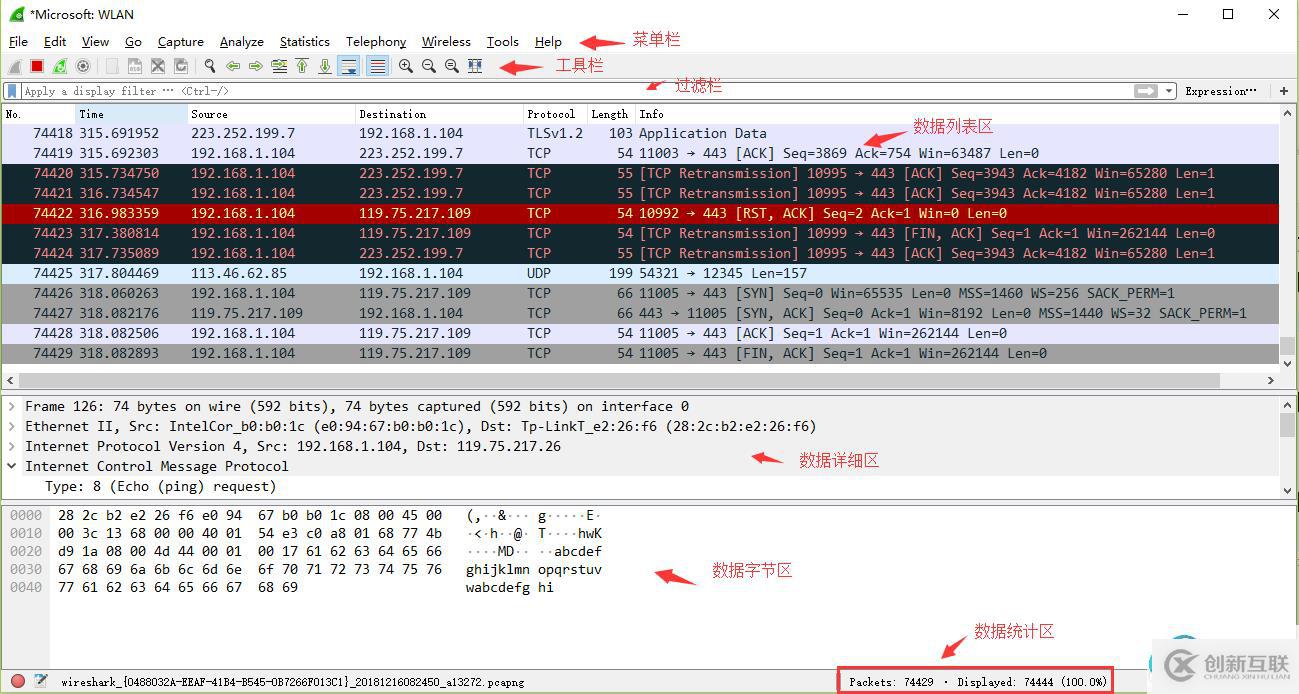Select packet 74418 TLSv1.2 Application Data
This screenshot has height=694, width=1299.
coord(640,133)
